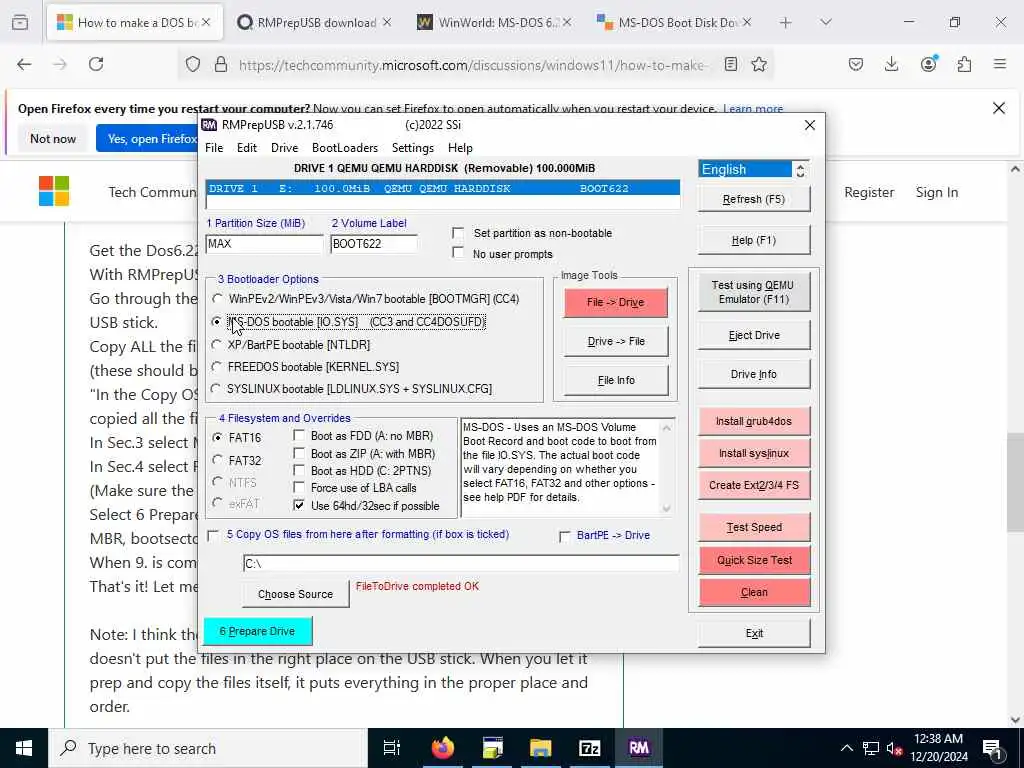Click the File -> Drive button
The image size is (1024, 768).
[x=616, y=302]
